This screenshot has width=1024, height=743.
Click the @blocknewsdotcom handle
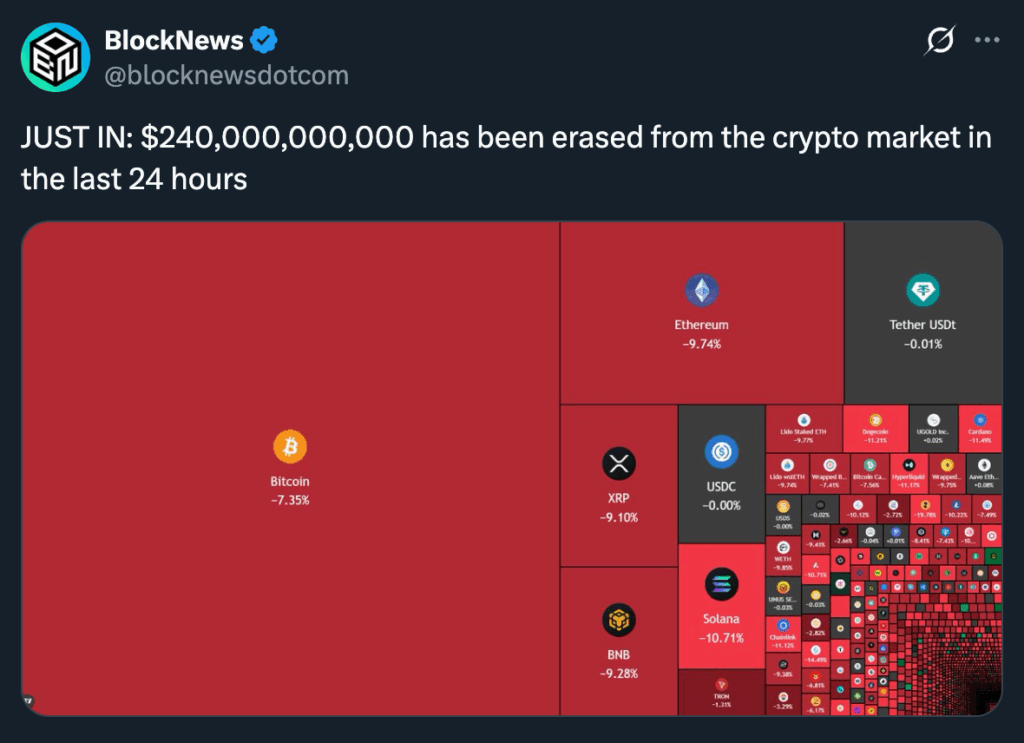tap(227, 75)
